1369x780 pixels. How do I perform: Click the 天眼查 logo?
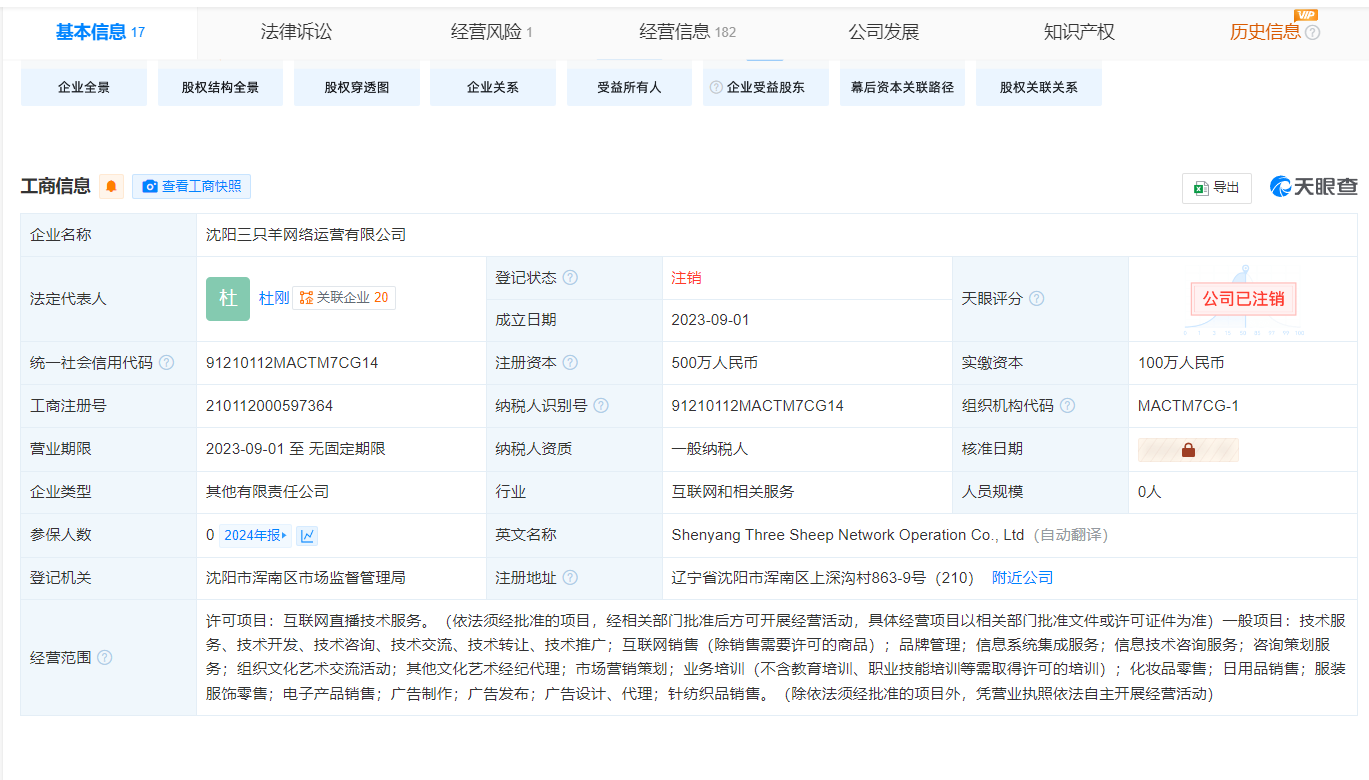pyautogui.click(x=1313, y=187)
